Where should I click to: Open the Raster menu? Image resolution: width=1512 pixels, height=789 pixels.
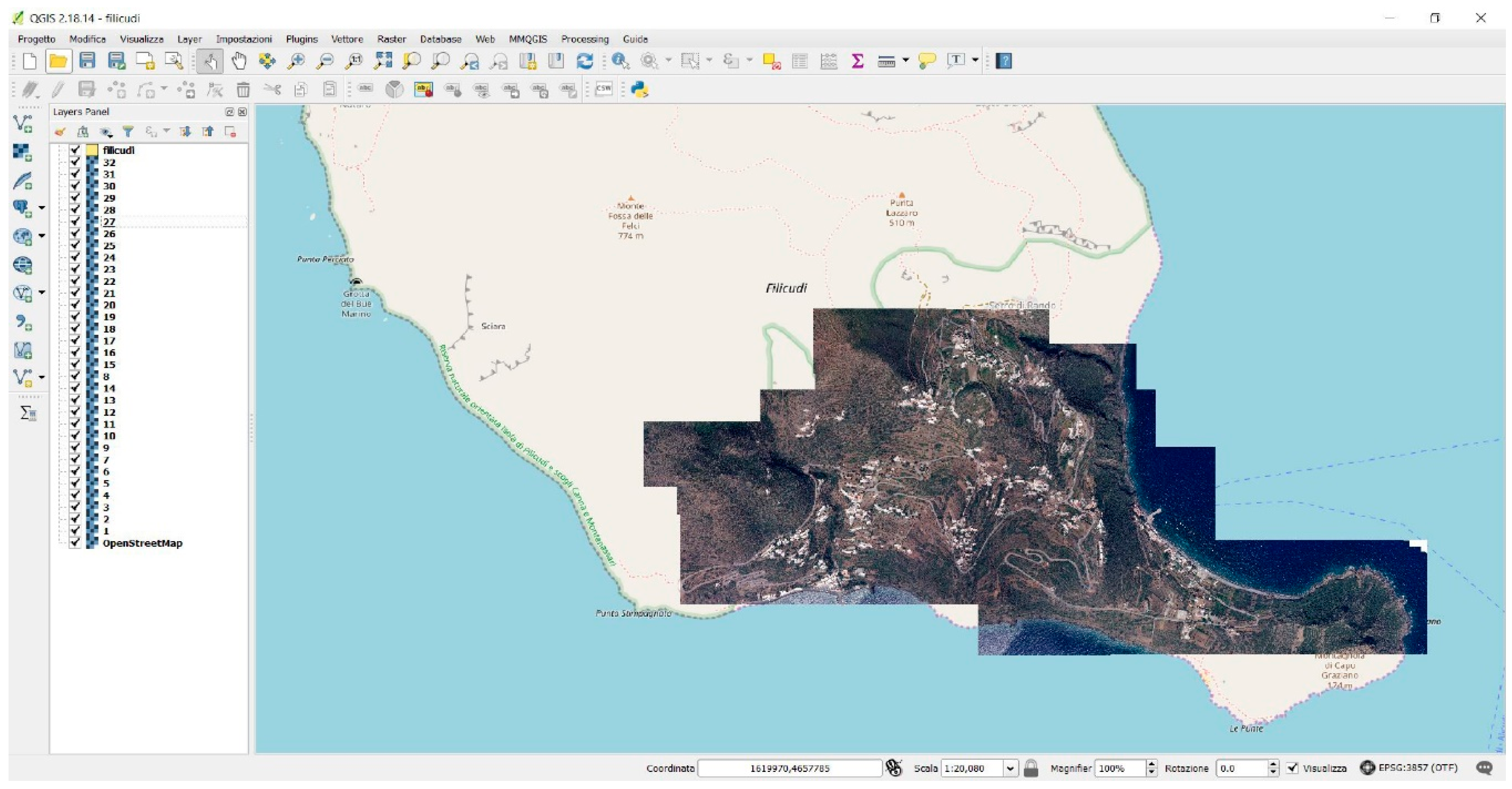point(391,39)
